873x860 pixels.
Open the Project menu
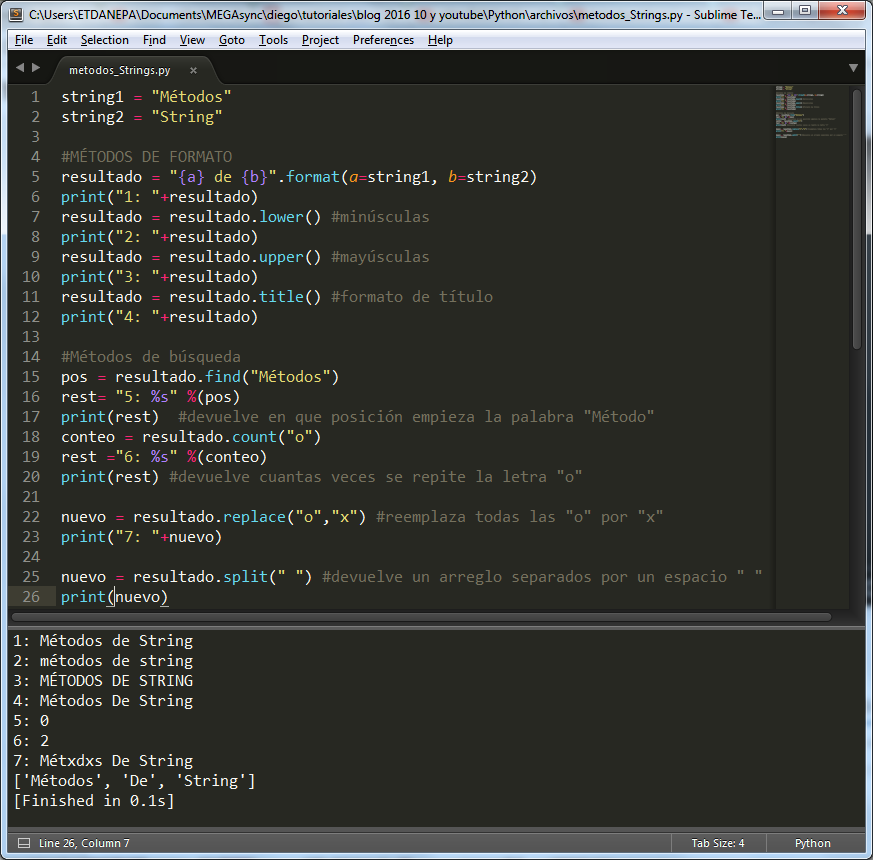click(320, 40)
